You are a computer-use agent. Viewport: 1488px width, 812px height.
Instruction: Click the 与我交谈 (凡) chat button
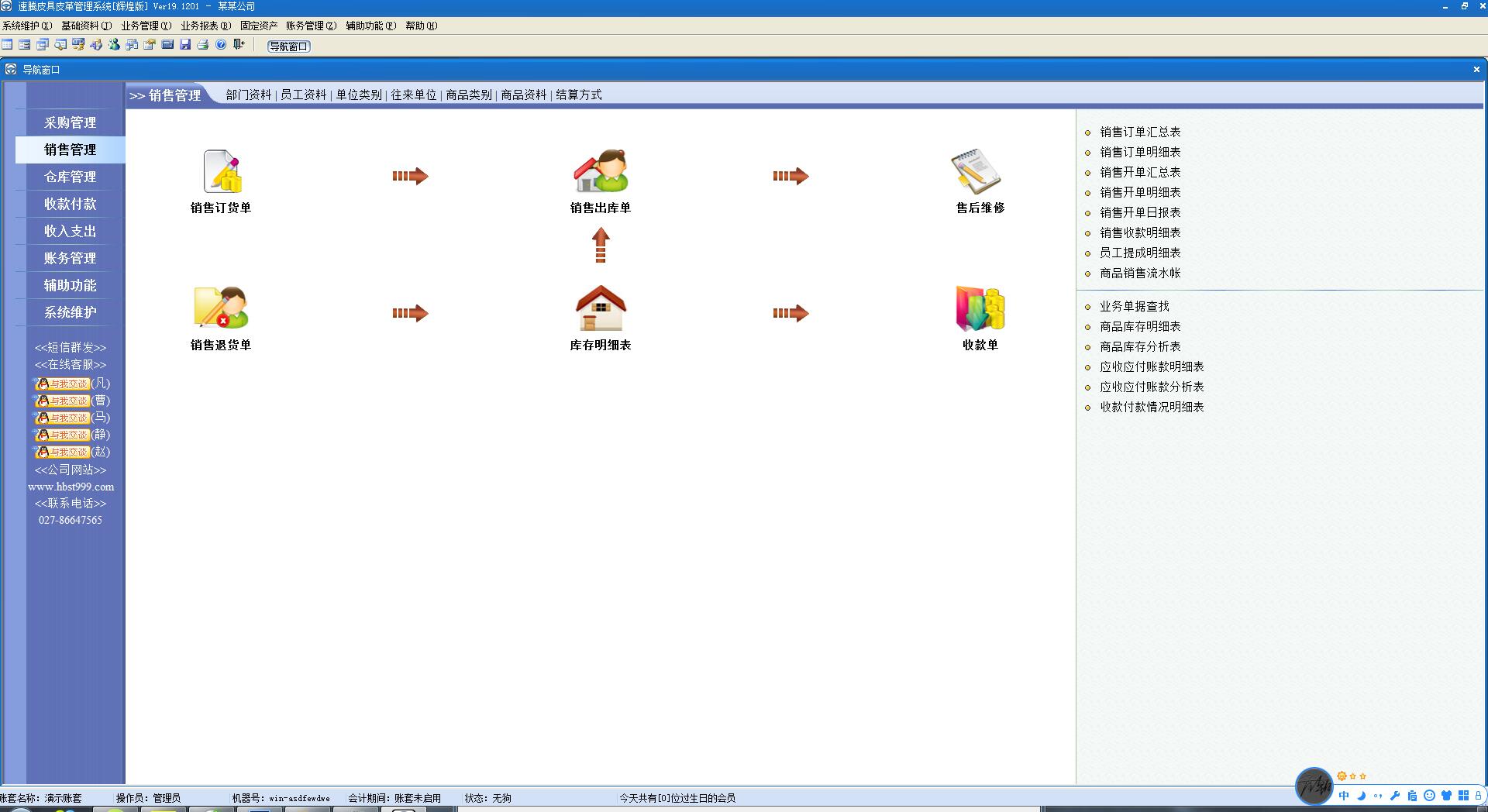coord(64,384)
